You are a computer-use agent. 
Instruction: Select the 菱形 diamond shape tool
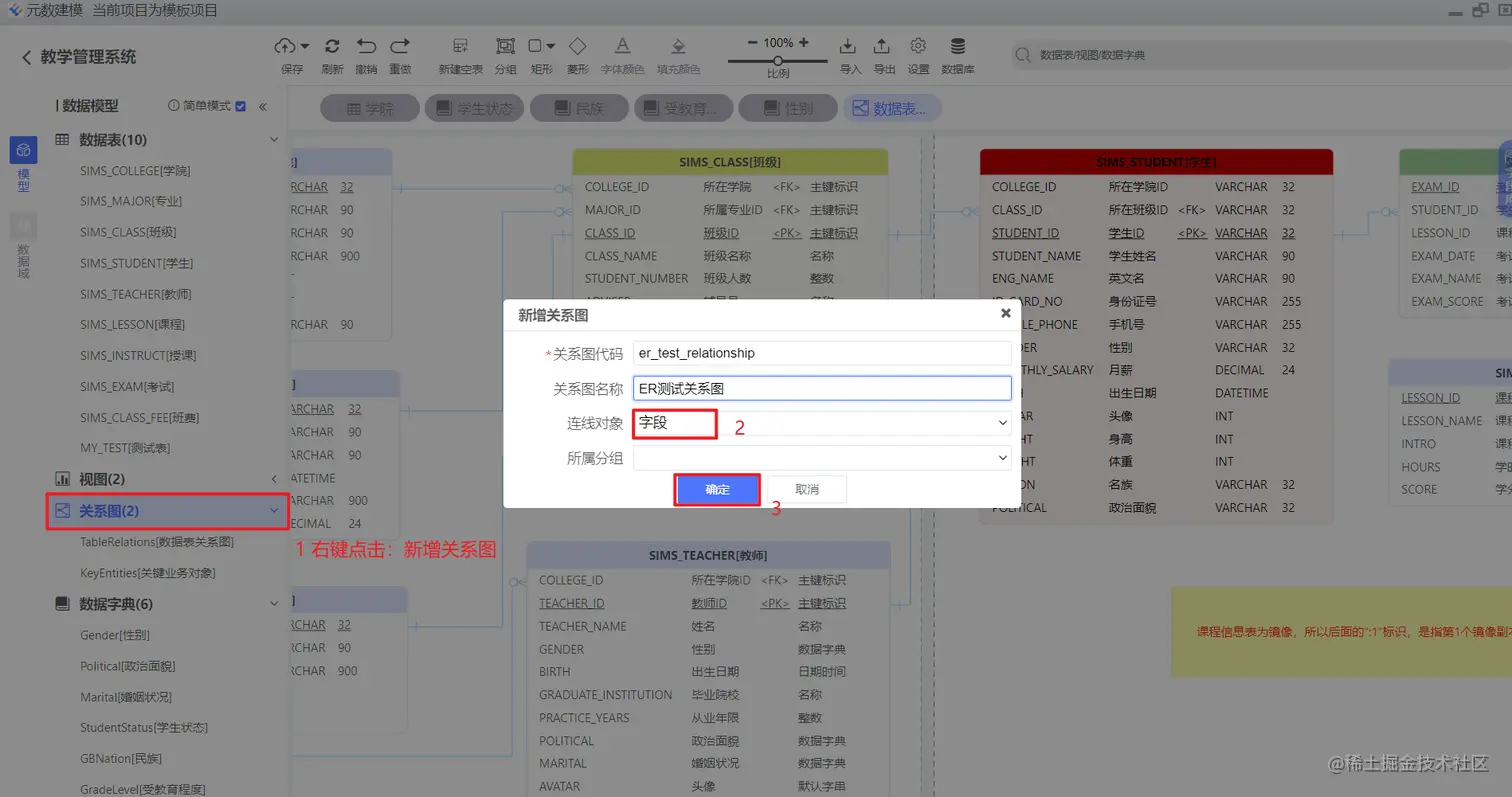coord(578,46)
